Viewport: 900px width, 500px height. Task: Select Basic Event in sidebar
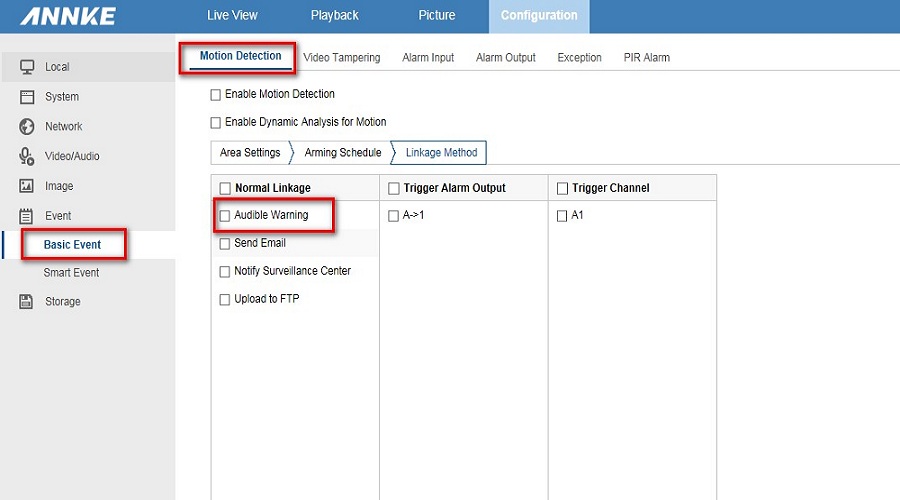click(x=72, y=245)
